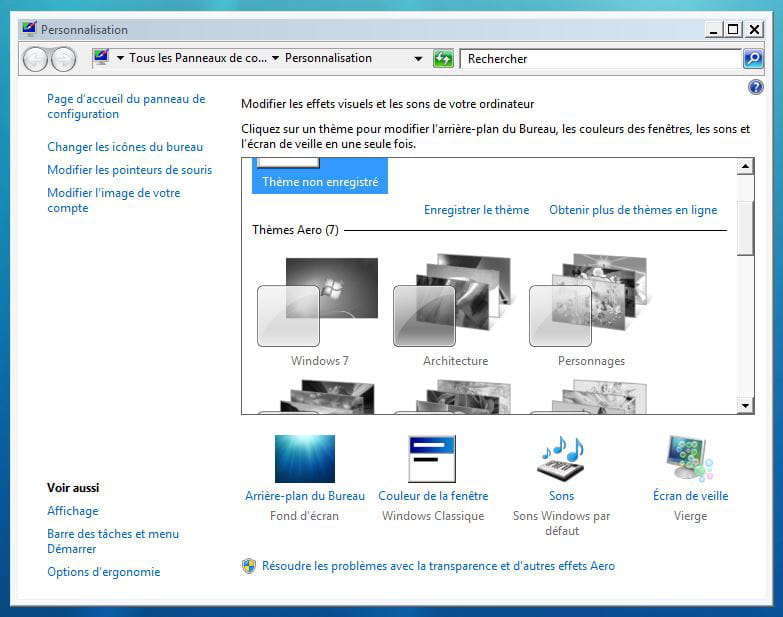Select the Personnages theme

coord(591,310)
